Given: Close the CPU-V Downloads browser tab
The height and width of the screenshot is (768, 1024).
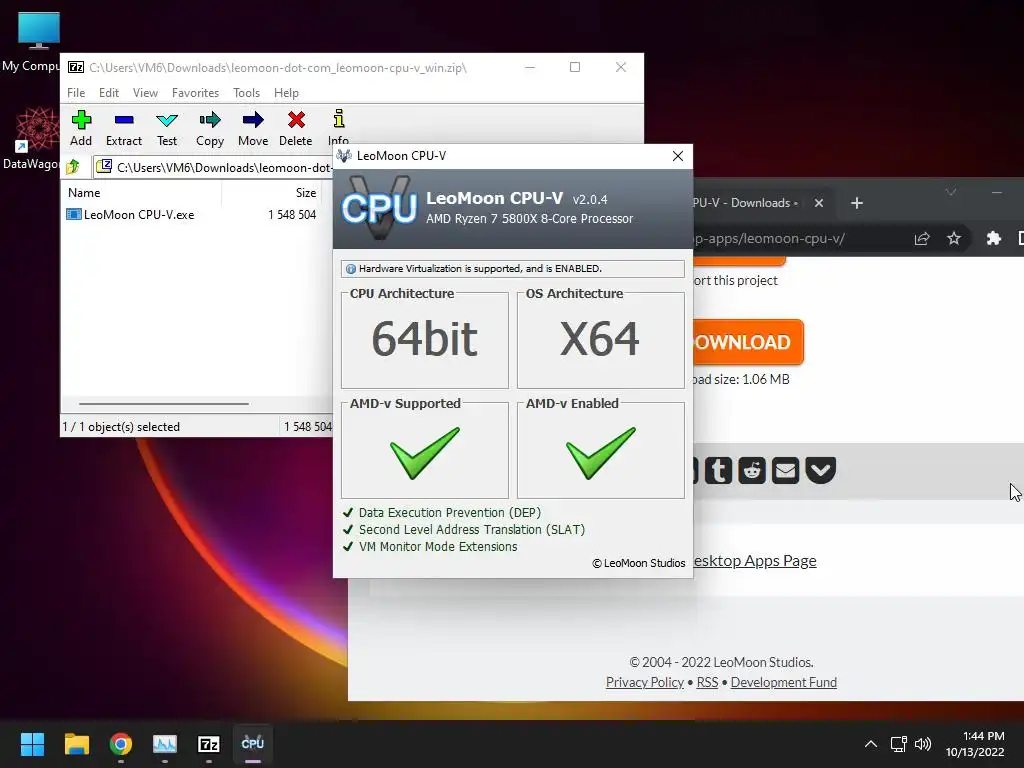Looking at the screenshot, I should pyautogui.click(x=819, y=203).
